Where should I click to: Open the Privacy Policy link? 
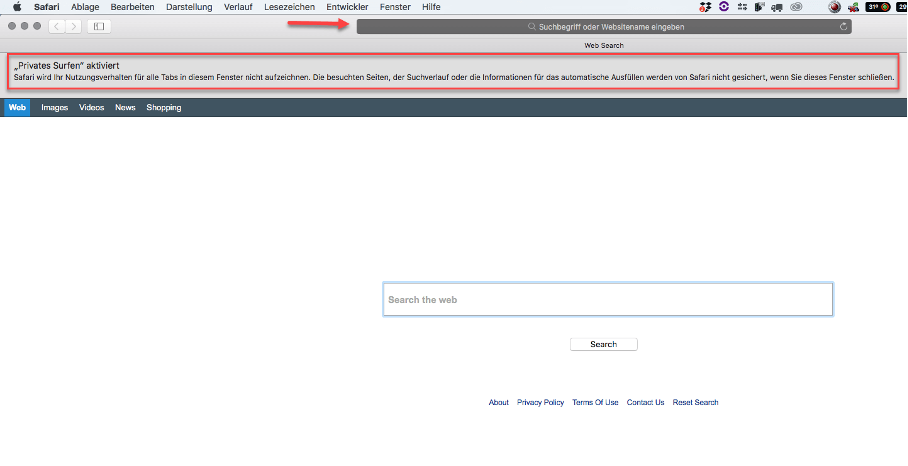pyautogui.click(x=540, y=402)
